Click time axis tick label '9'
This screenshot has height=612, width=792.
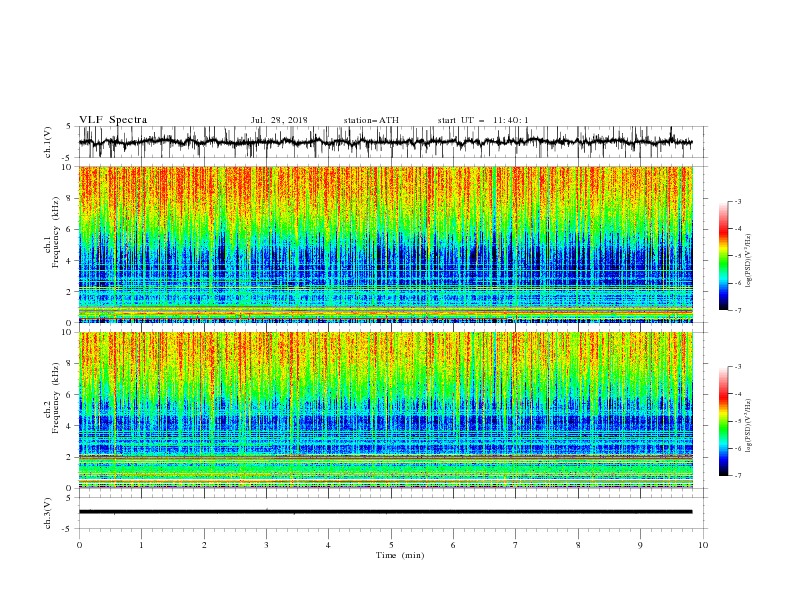(640, 545)
